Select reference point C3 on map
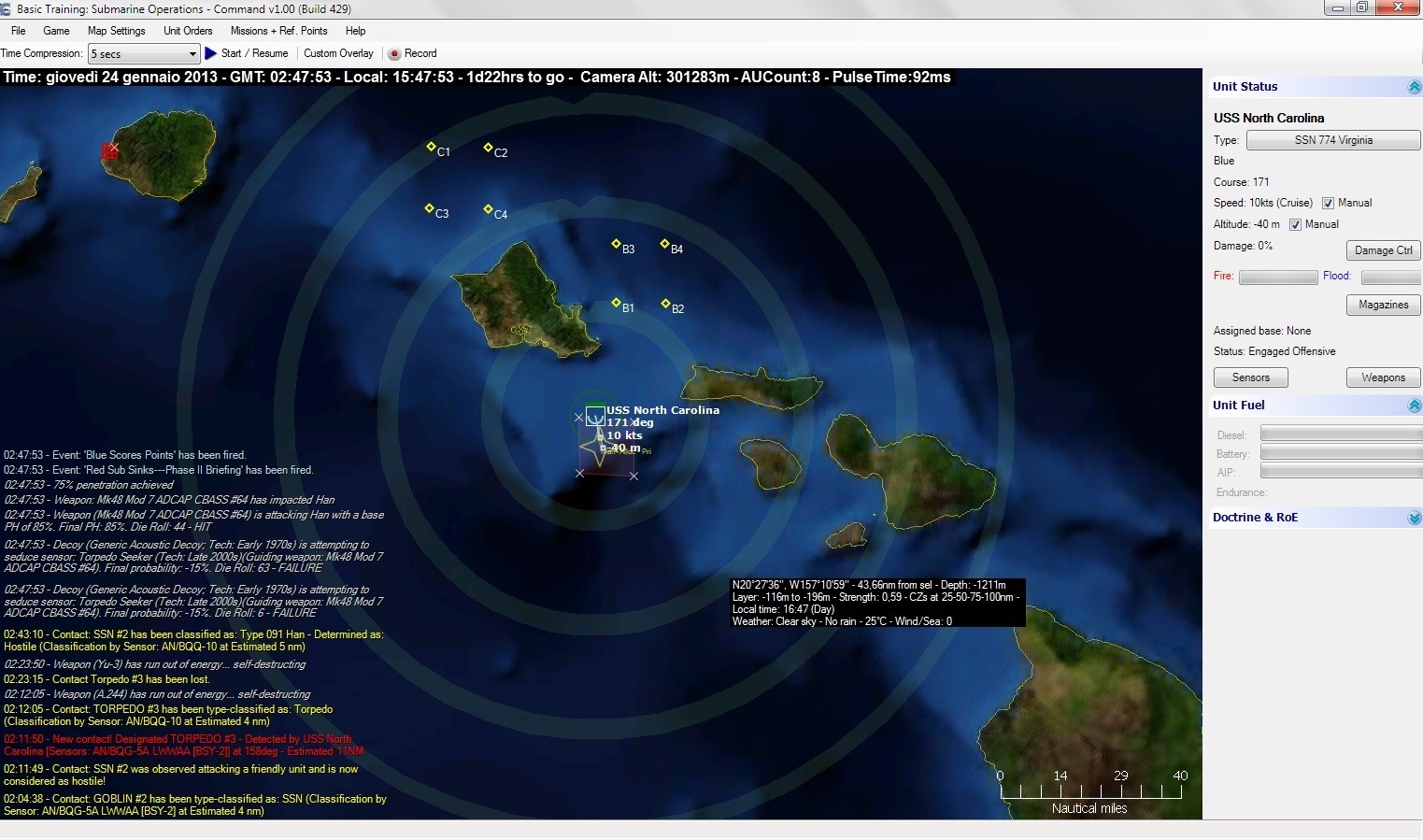The height and width of the screenshot is (840, 1423). pos(429,208)
